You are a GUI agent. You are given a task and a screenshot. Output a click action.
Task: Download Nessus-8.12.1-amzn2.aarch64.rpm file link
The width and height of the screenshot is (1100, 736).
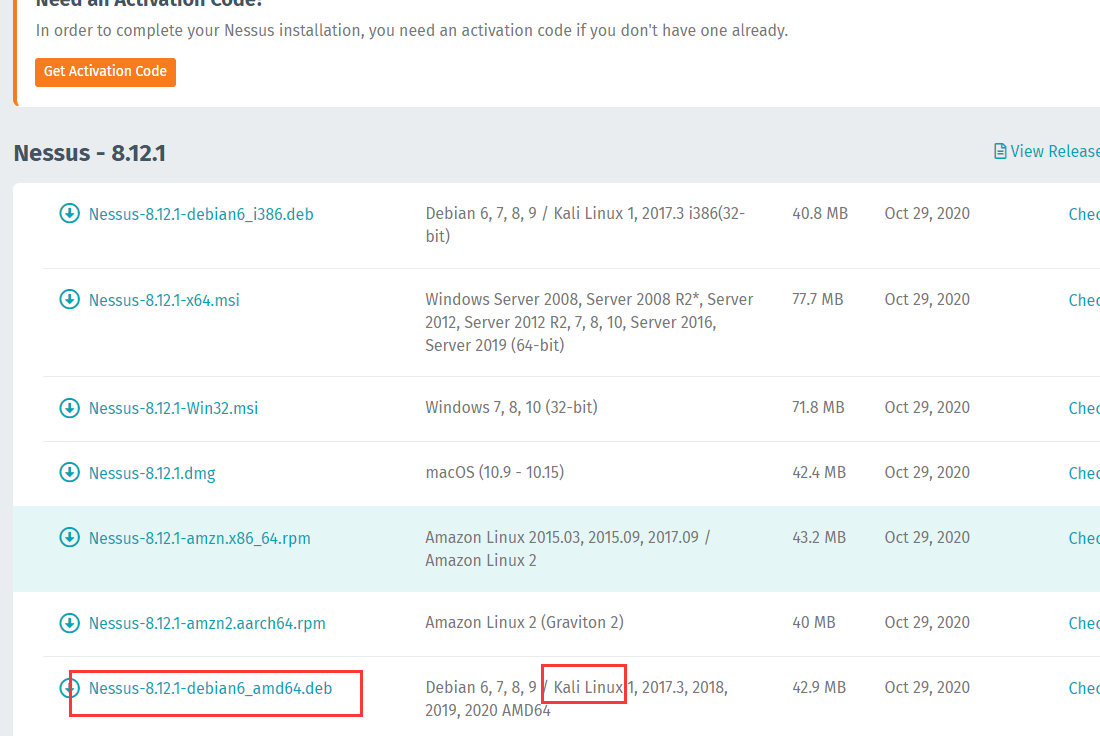pos(207,624)
